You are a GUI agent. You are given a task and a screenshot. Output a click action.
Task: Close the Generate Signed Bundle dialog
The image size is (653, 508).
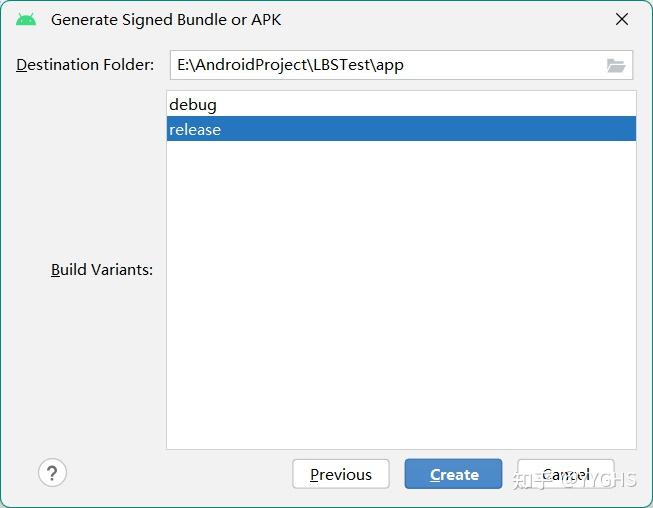pyautogui.click(x=622, y=20)
